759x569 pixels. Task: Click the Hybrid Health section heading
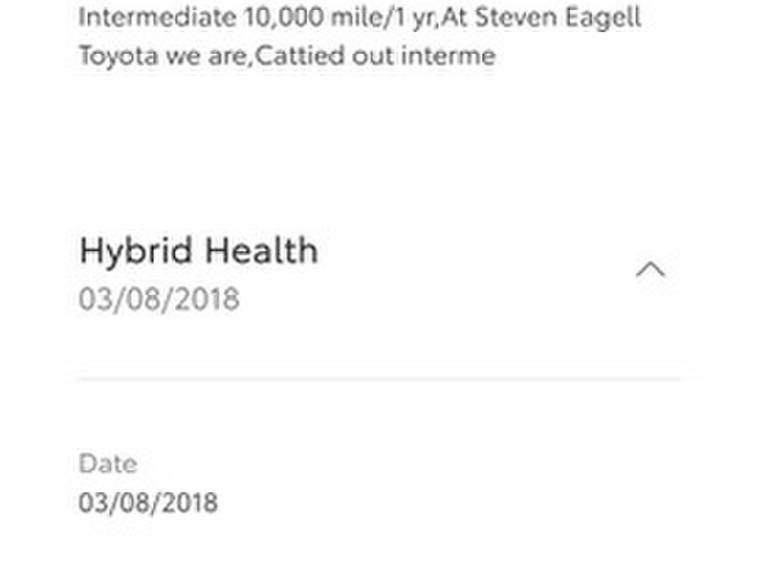(198, 250)
